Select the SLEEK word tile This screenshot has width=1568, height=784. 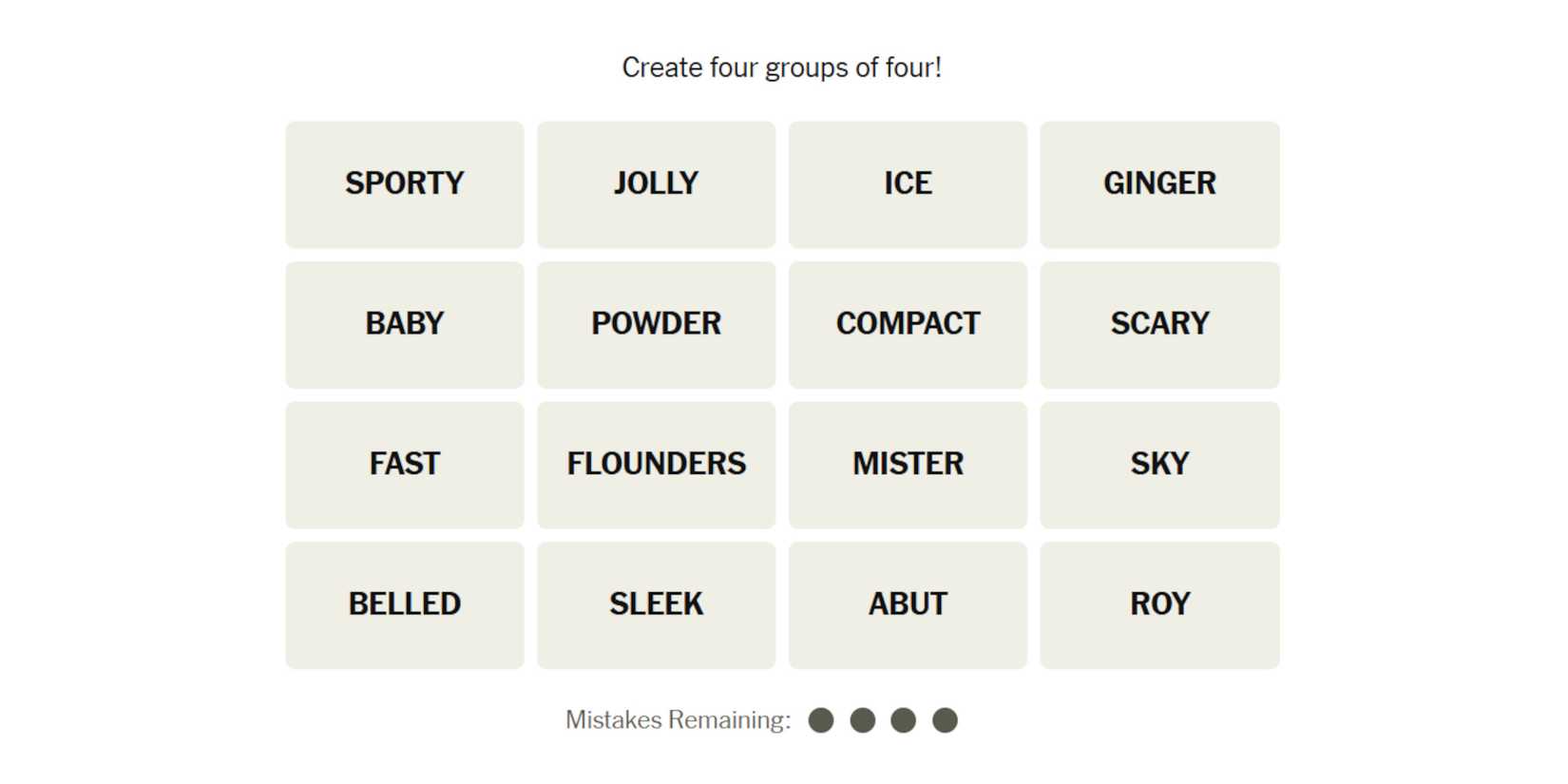pos(656,604)
